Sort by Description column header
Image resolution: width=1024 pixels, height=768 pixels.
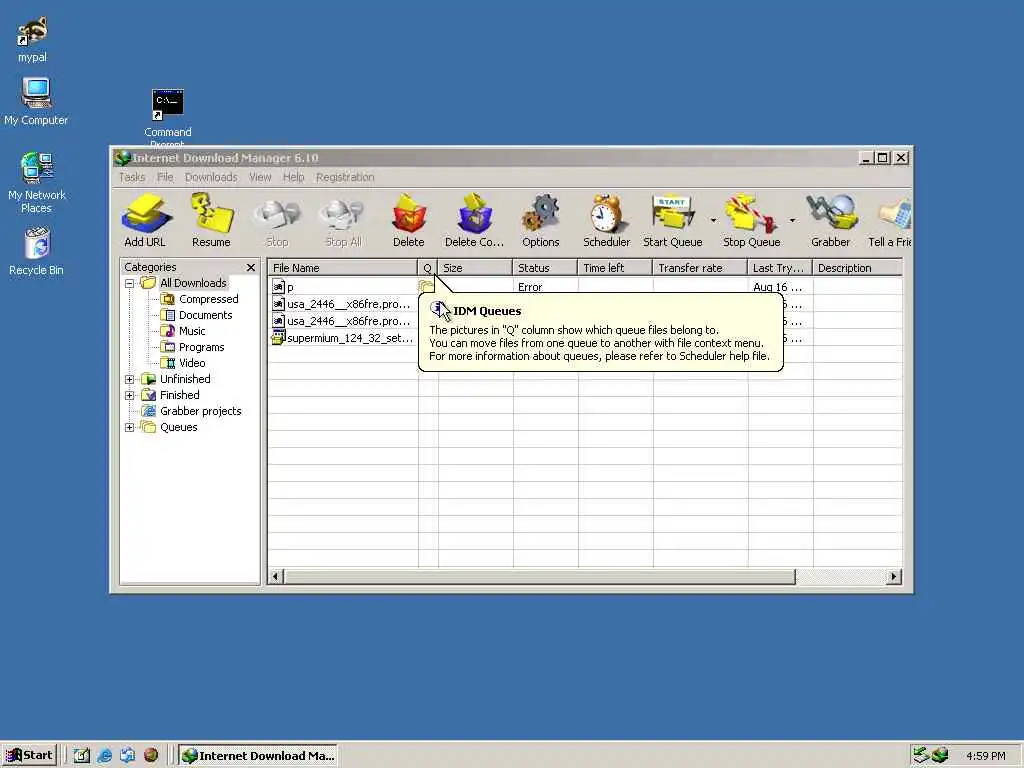(857, 268)
